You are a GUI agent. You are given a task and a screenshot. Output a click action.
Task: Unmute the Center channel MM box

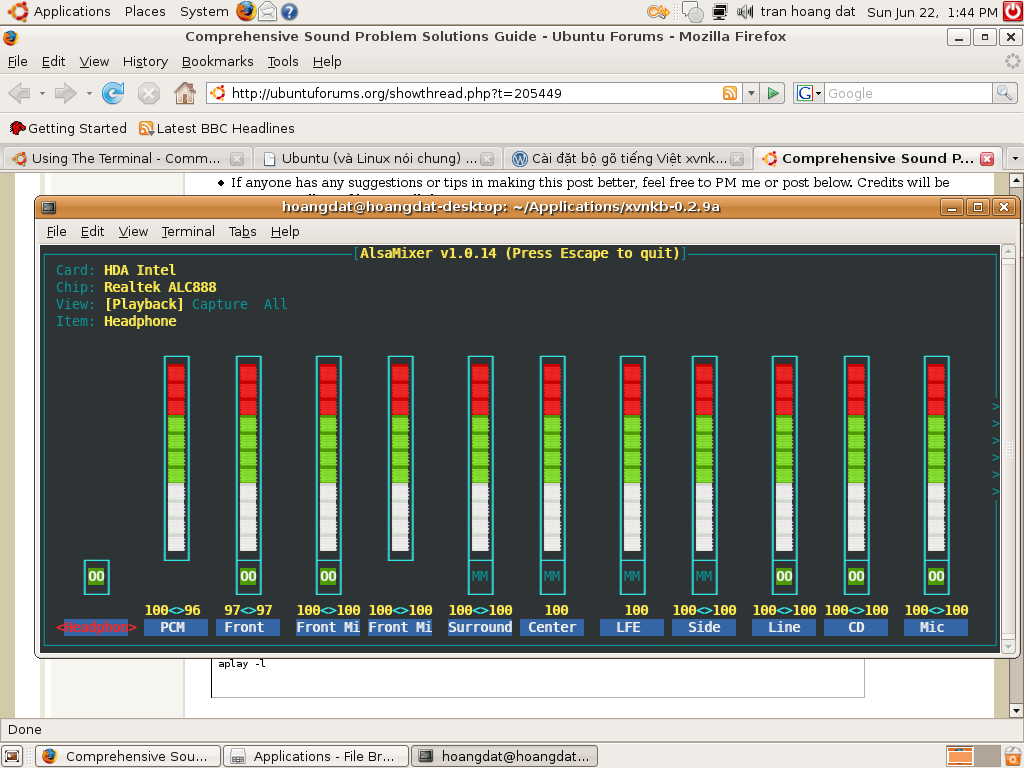point(552,577)
